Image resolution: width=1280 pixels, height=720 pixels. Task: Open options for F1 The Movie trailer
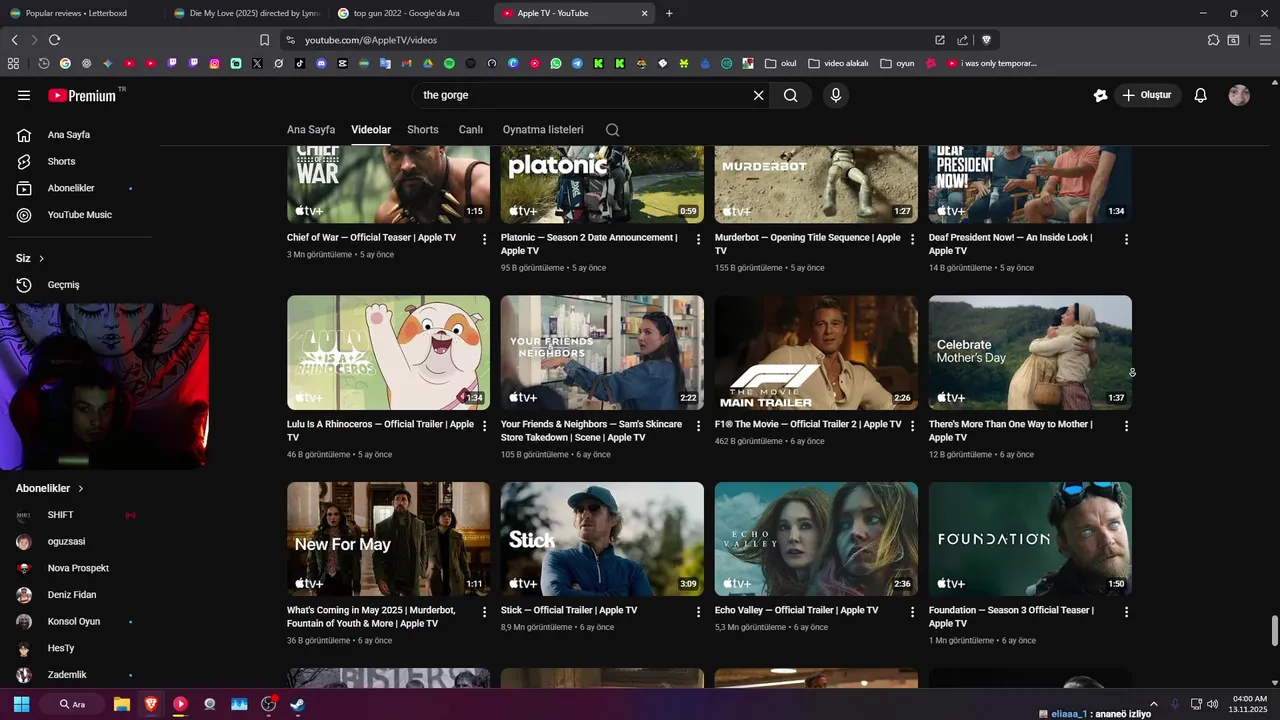click(x=913, y=426)
